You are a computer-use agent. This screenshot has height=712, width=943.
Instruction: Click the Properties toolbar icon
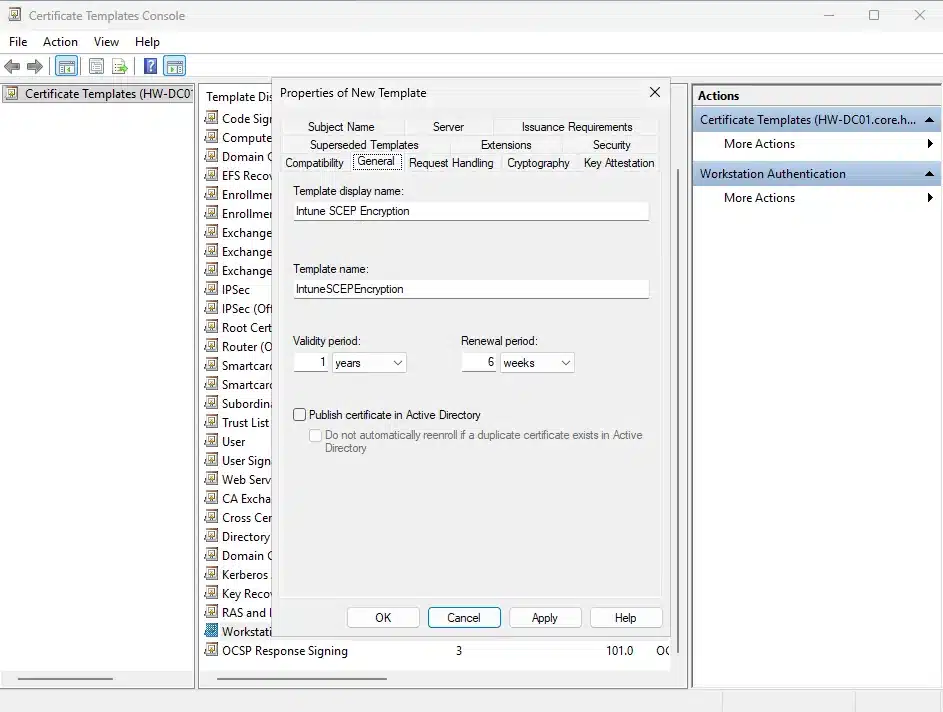tap(96, 67)
